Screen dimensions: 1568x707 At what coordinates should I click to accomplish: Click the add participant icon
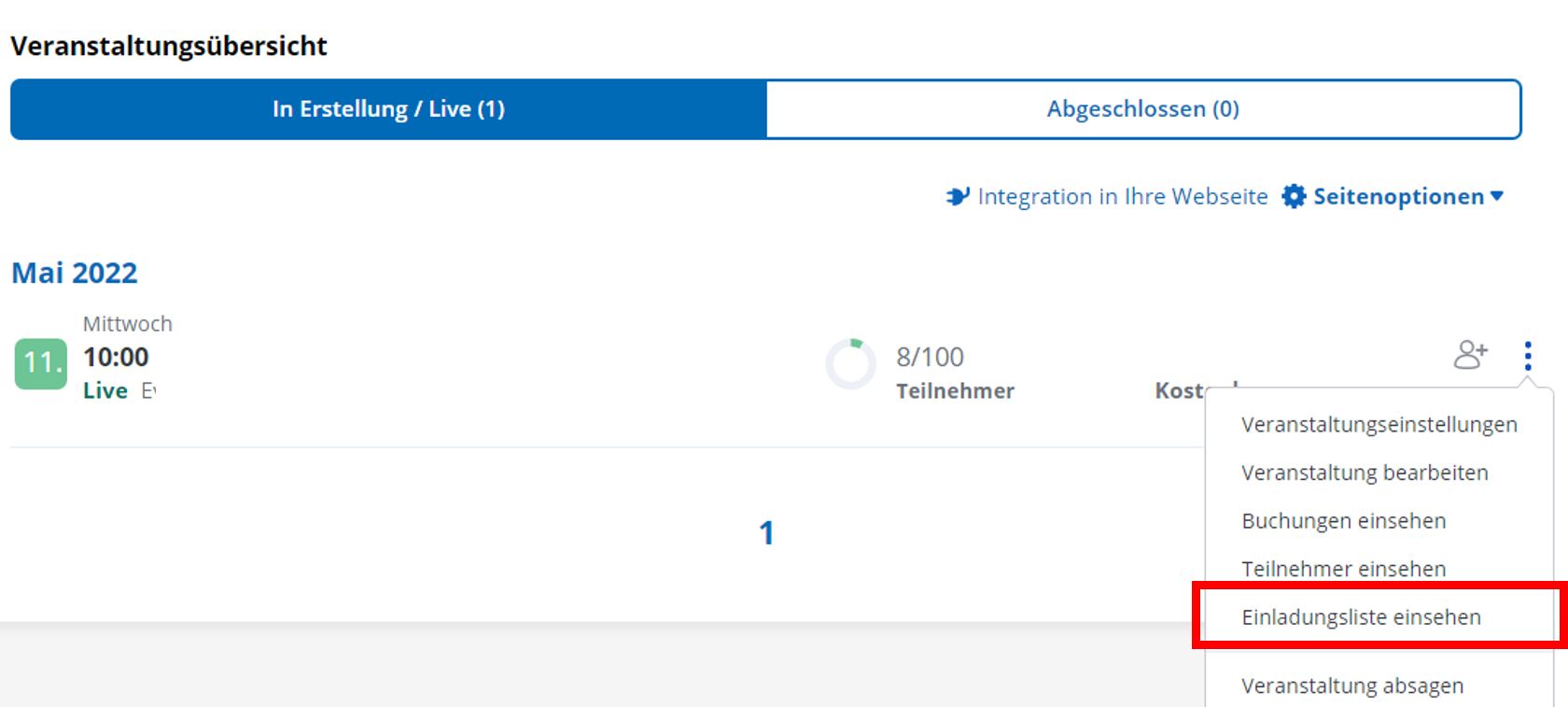pos(1470,355)
